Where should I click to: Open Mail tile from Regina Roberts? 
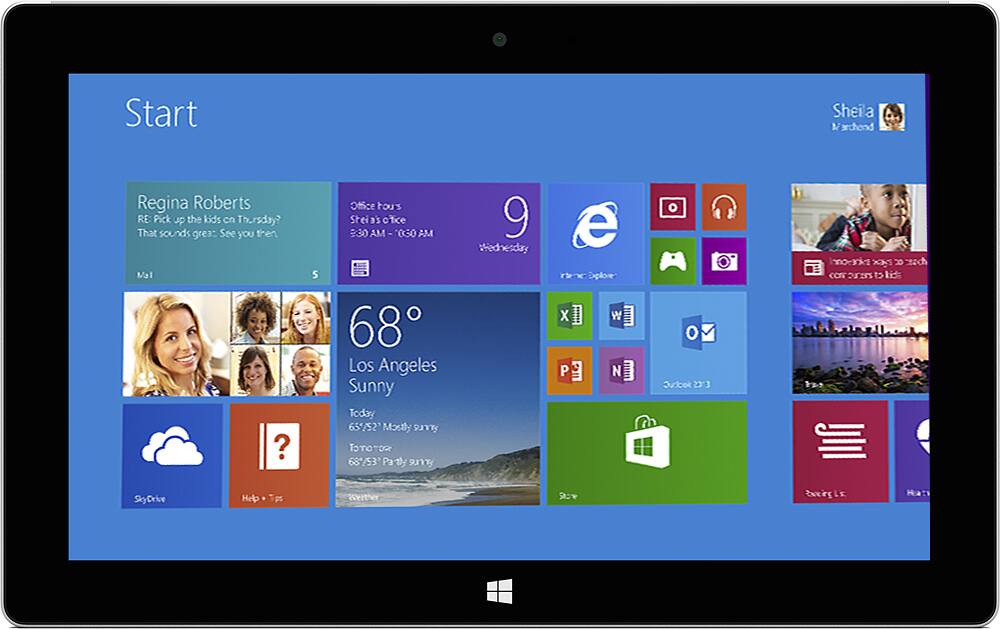click(228, 233)
